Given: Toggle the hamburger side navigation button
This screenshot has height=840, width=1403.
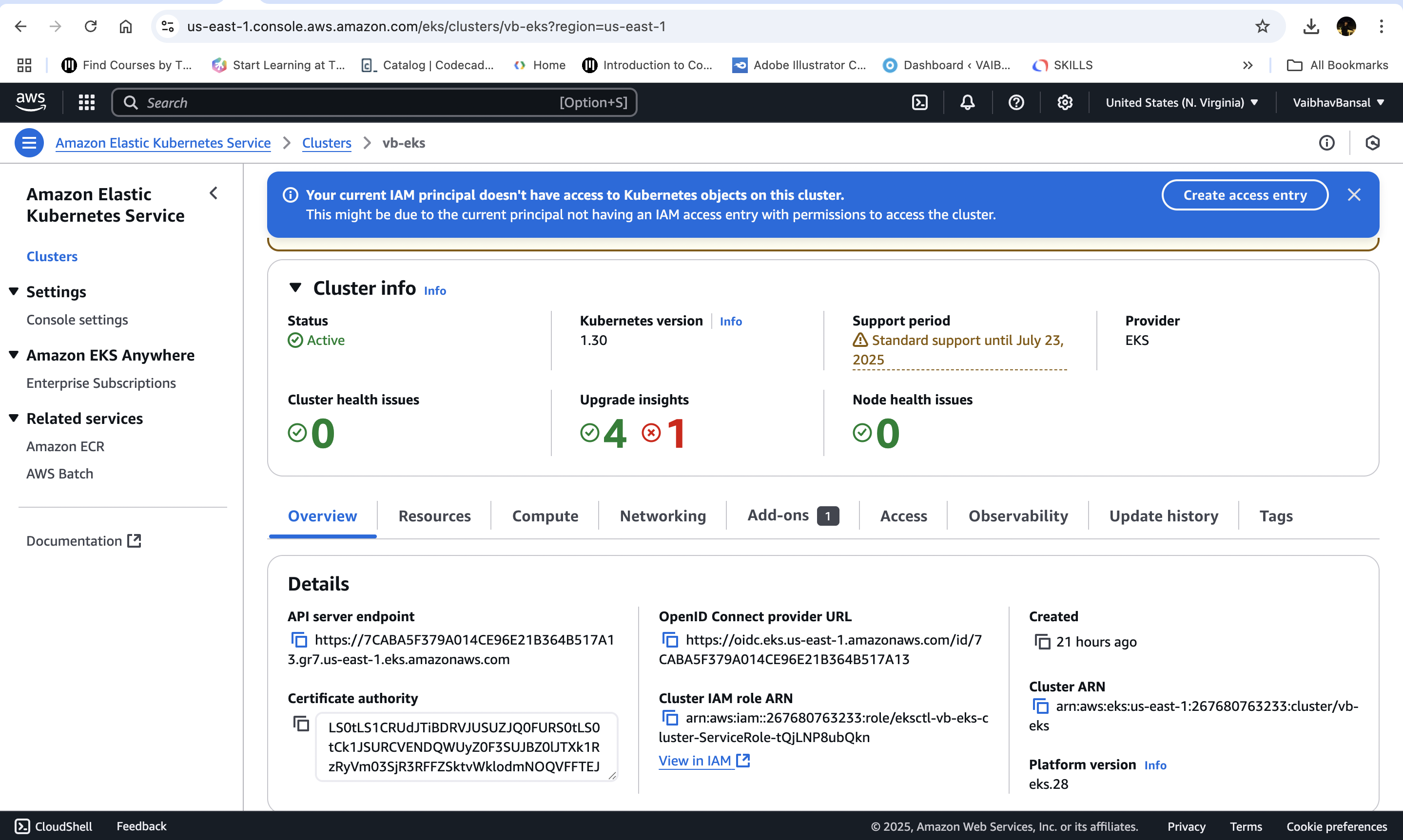Looking at the screenshot, I should 29,143.
